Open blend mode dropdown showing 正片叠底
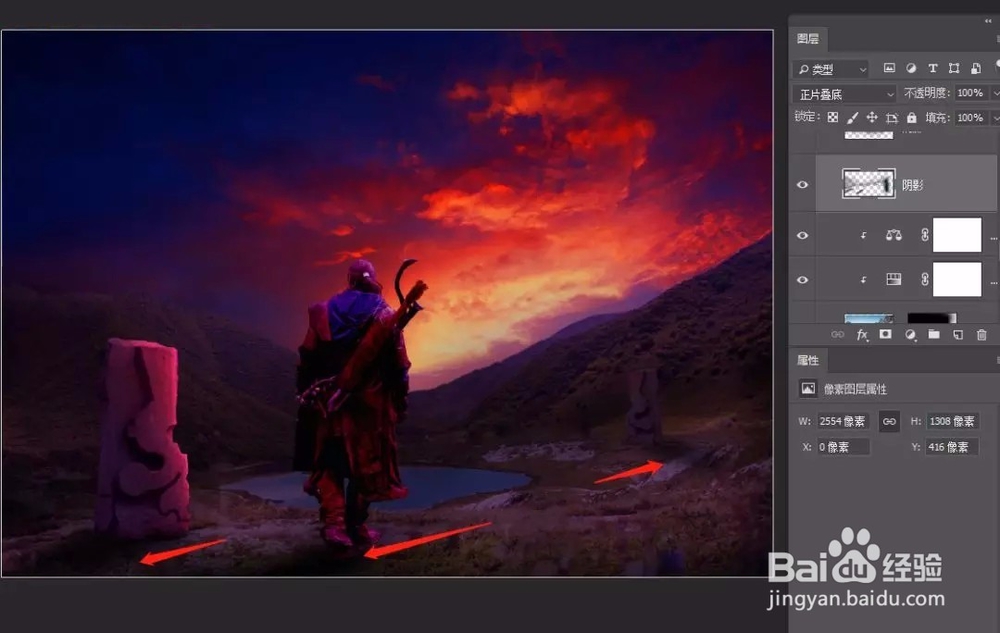This screenshot has width=1000, height=633. [x=845, y=94]
